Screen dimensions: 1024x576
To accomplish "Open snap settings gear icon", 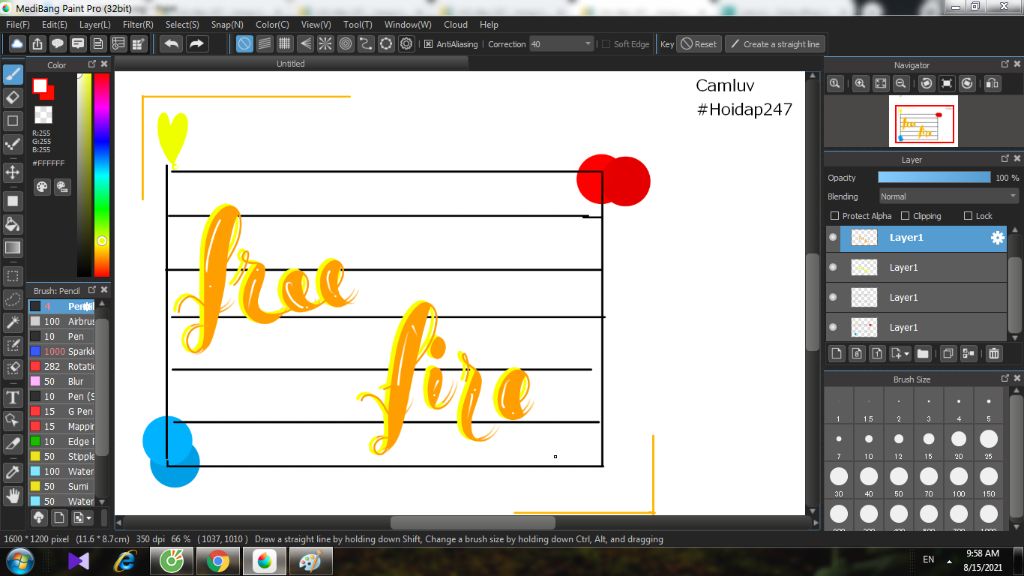I will pos(406,44).
